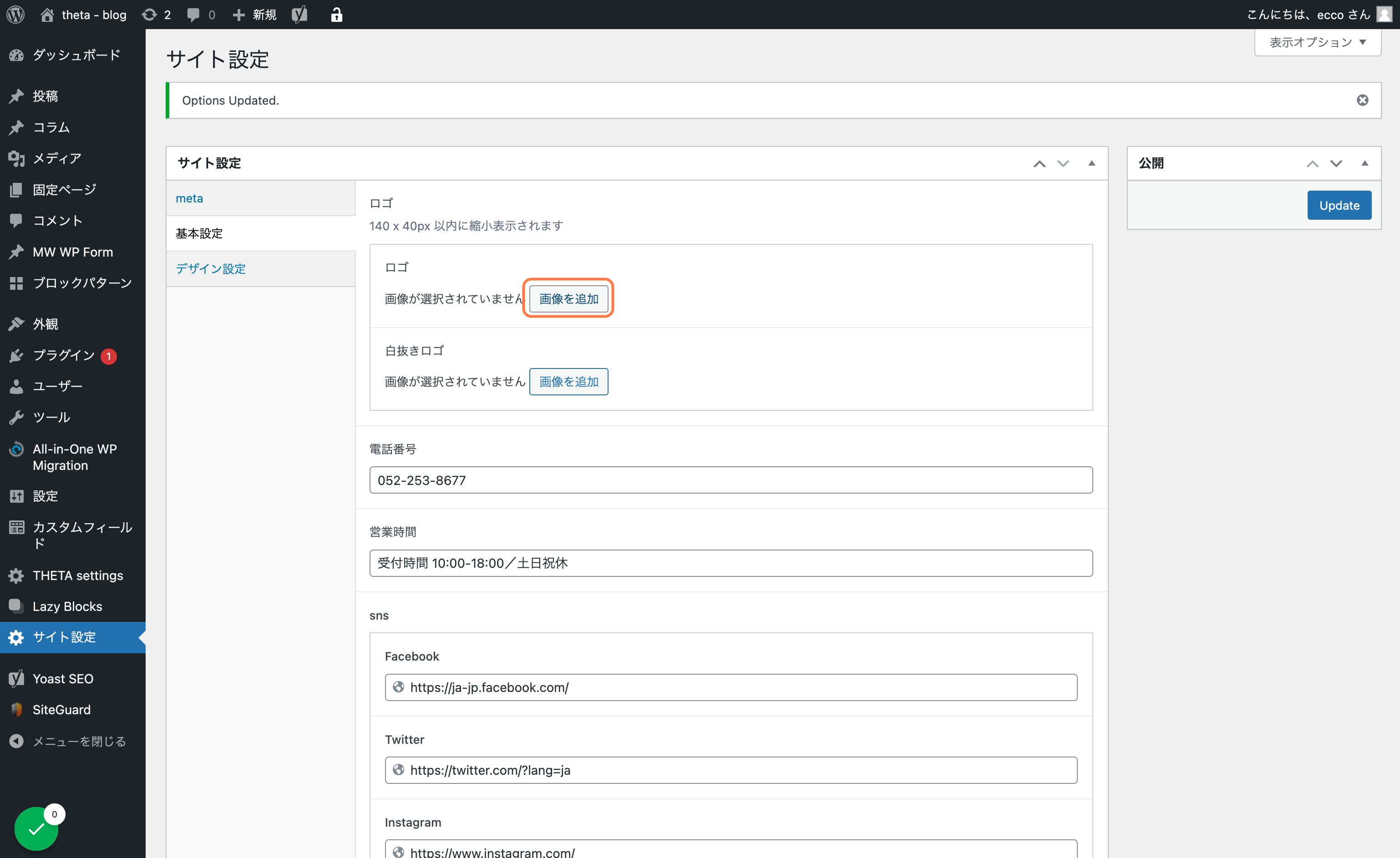Move 公開 panel up
The image size is (1400, 858).
pos(1313,163)
